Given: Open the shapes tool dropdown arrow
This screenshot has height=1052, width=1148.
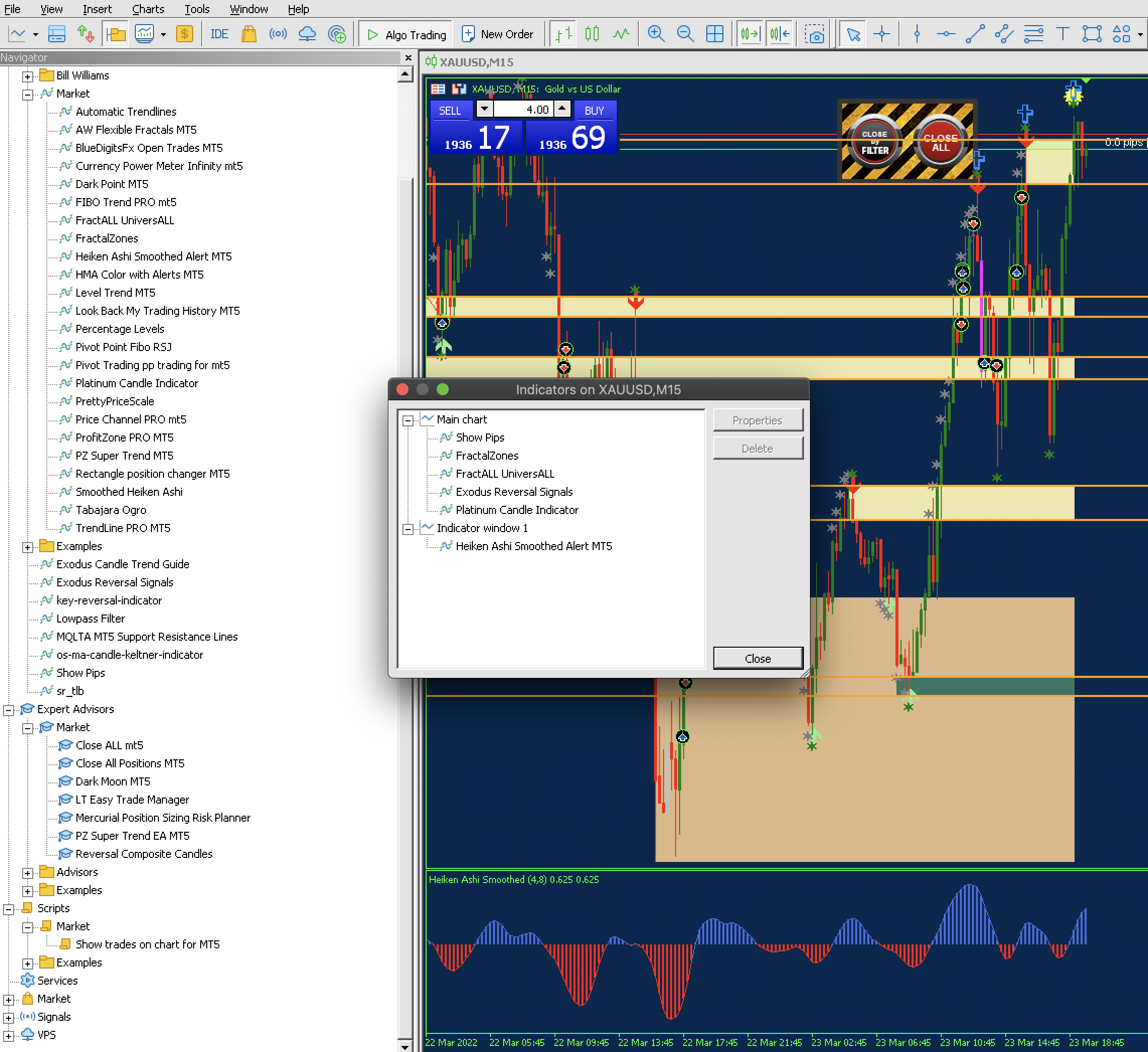Looking at the screenshot, I should coord(1140,34).
